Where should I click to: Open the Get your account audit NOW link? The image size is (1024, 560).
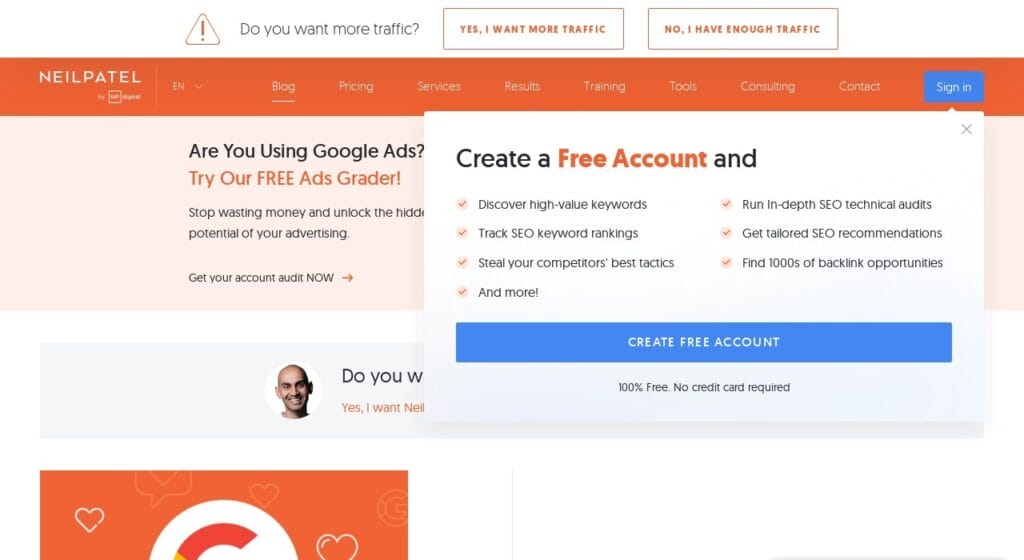click(x=261, y=278)
